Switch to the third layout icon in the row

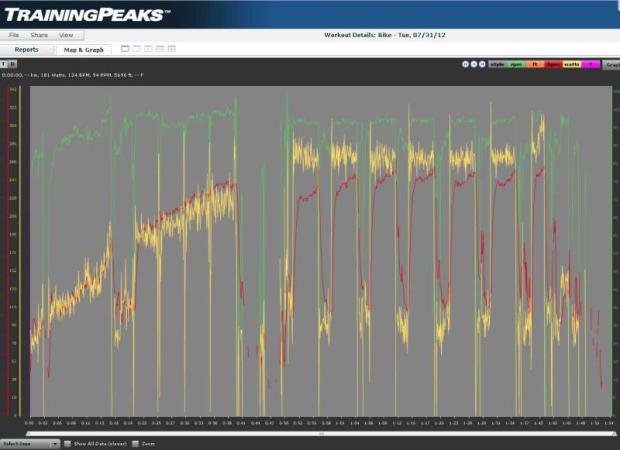pyautogui.click(x=148, y=48)
